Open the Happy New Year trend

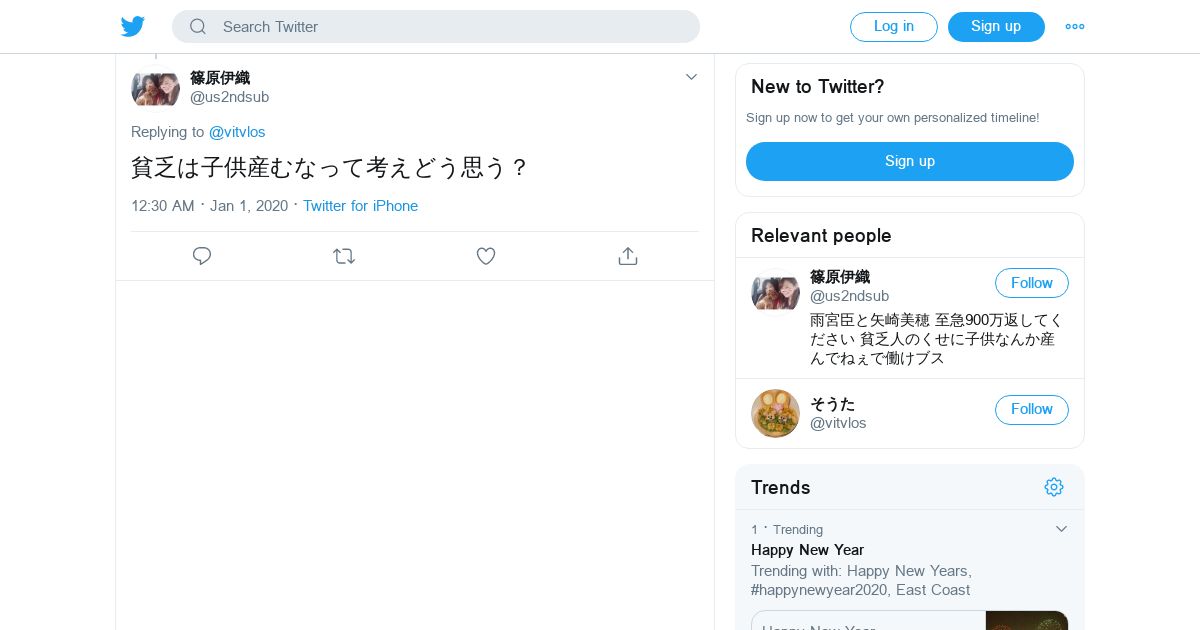807,550
